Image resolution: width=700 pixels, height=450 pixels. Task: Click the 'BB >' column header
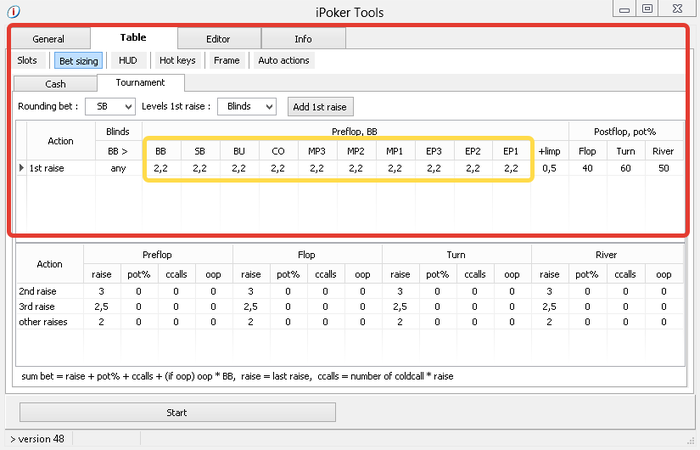(118, 151)
